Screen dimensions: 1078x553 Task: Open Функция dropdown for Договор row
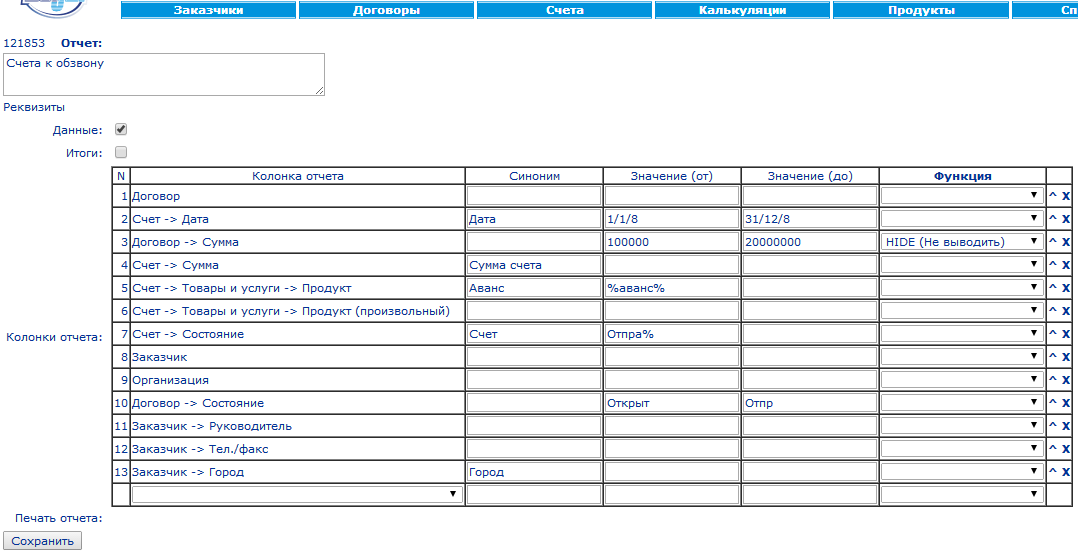click(962, 196)
